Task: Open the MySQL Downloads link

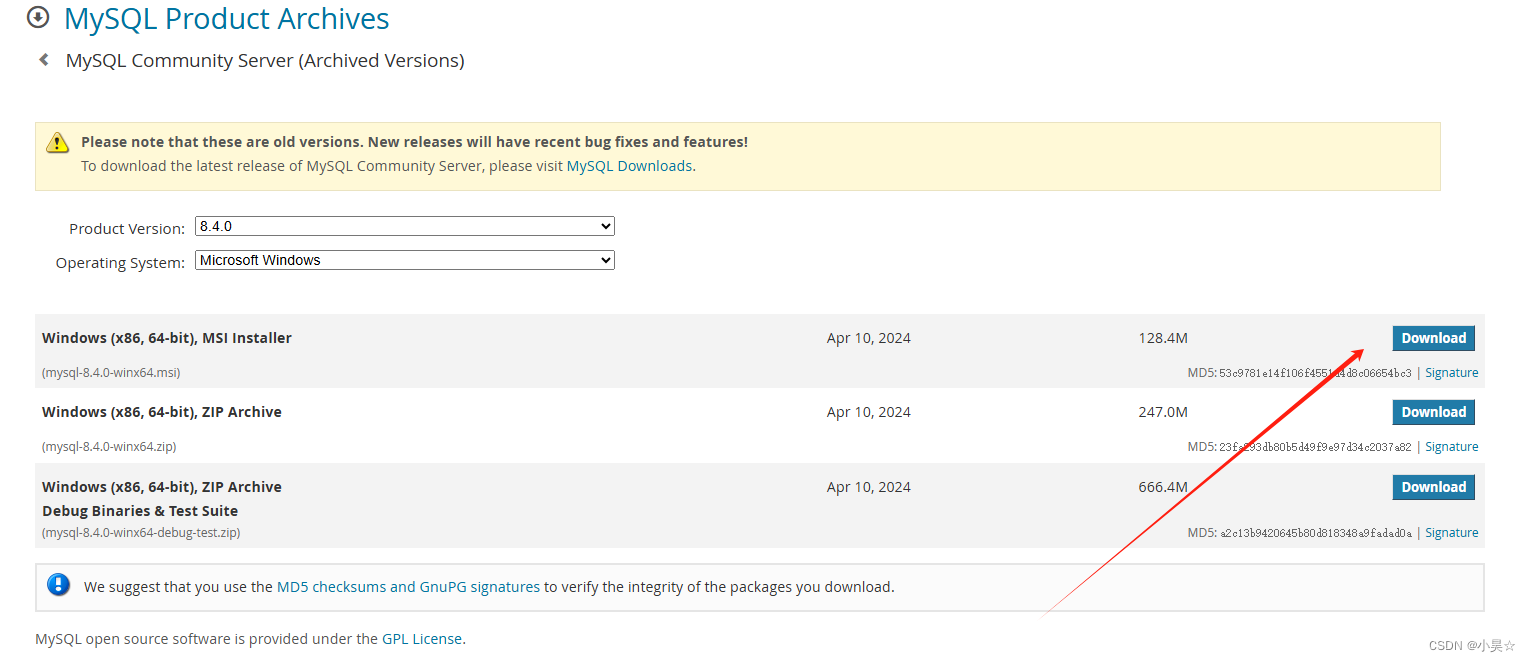Action: tap(628, 165)
